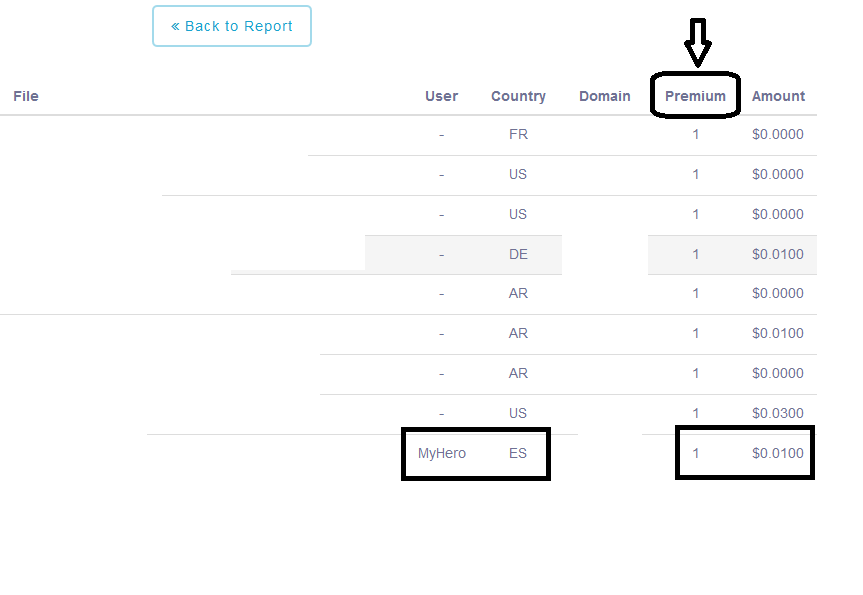
Task: Select the $0.0100 amount in DE row
Action: click(x=778, y=254)
